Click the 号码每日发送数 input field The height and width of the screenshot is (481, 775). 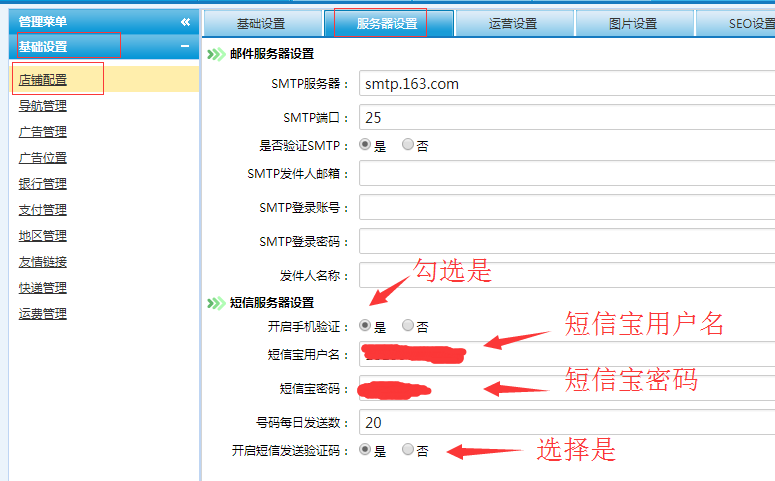(x=566, y=422)
